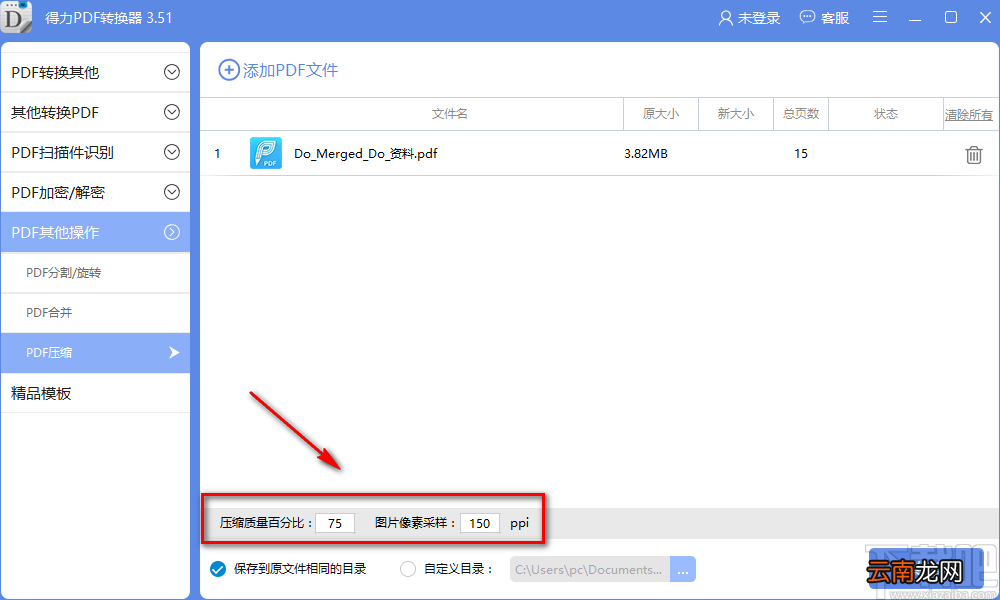The image size is (1000, 600).
Task: Expand PDF扫描件识别 section
Action: coord(172,152)
